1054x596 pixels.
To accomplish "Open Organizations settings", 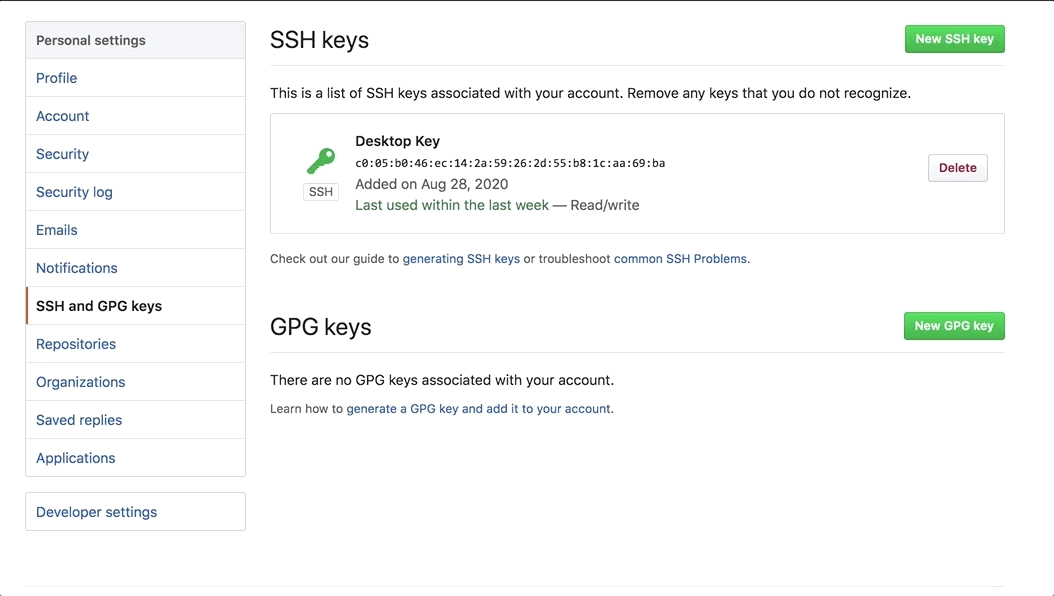I will tap(81, 382).
